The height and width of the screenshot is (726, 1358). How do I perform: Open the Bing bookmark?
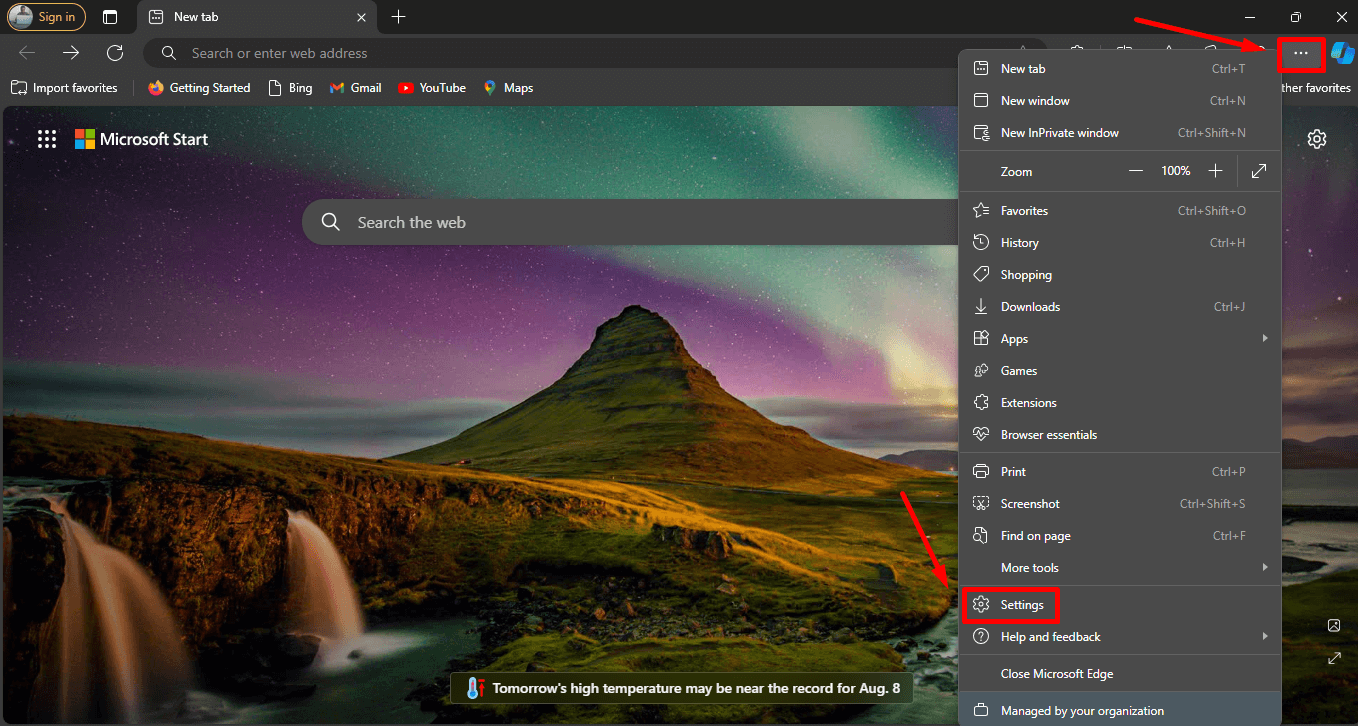[x=291, y=88]
